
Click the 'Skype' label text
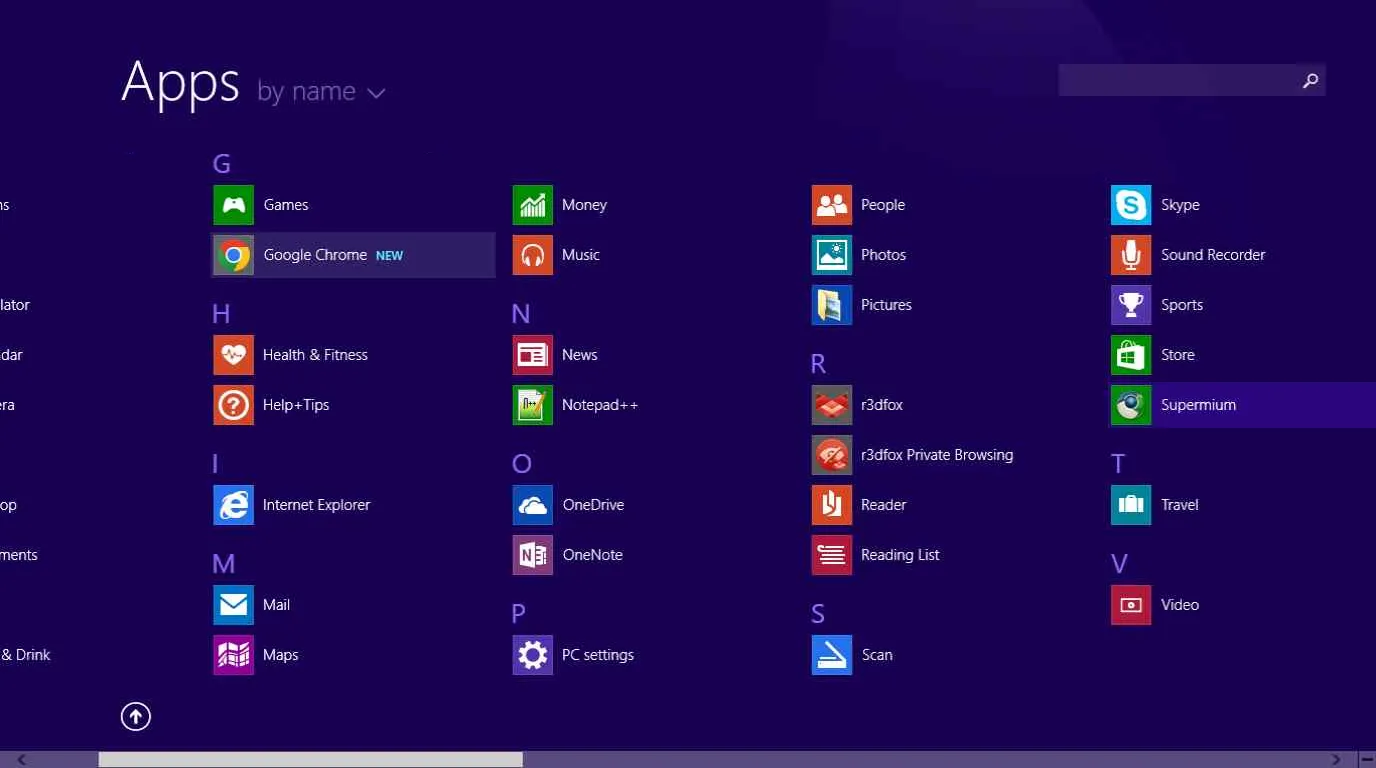(x=1180, y=205)
